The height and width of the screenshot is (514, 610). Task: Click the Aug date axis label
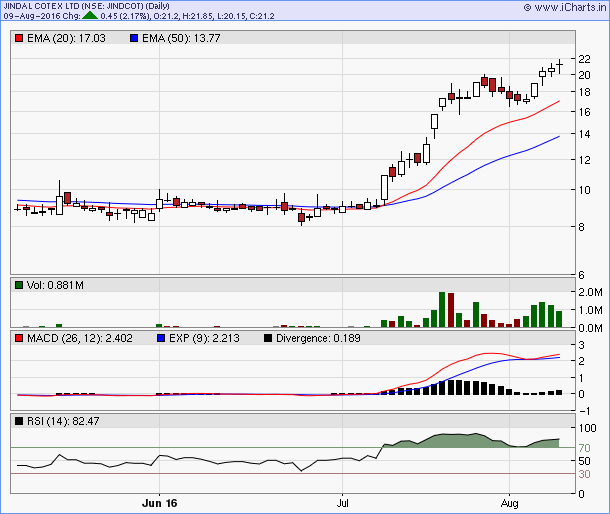[509, 503]
